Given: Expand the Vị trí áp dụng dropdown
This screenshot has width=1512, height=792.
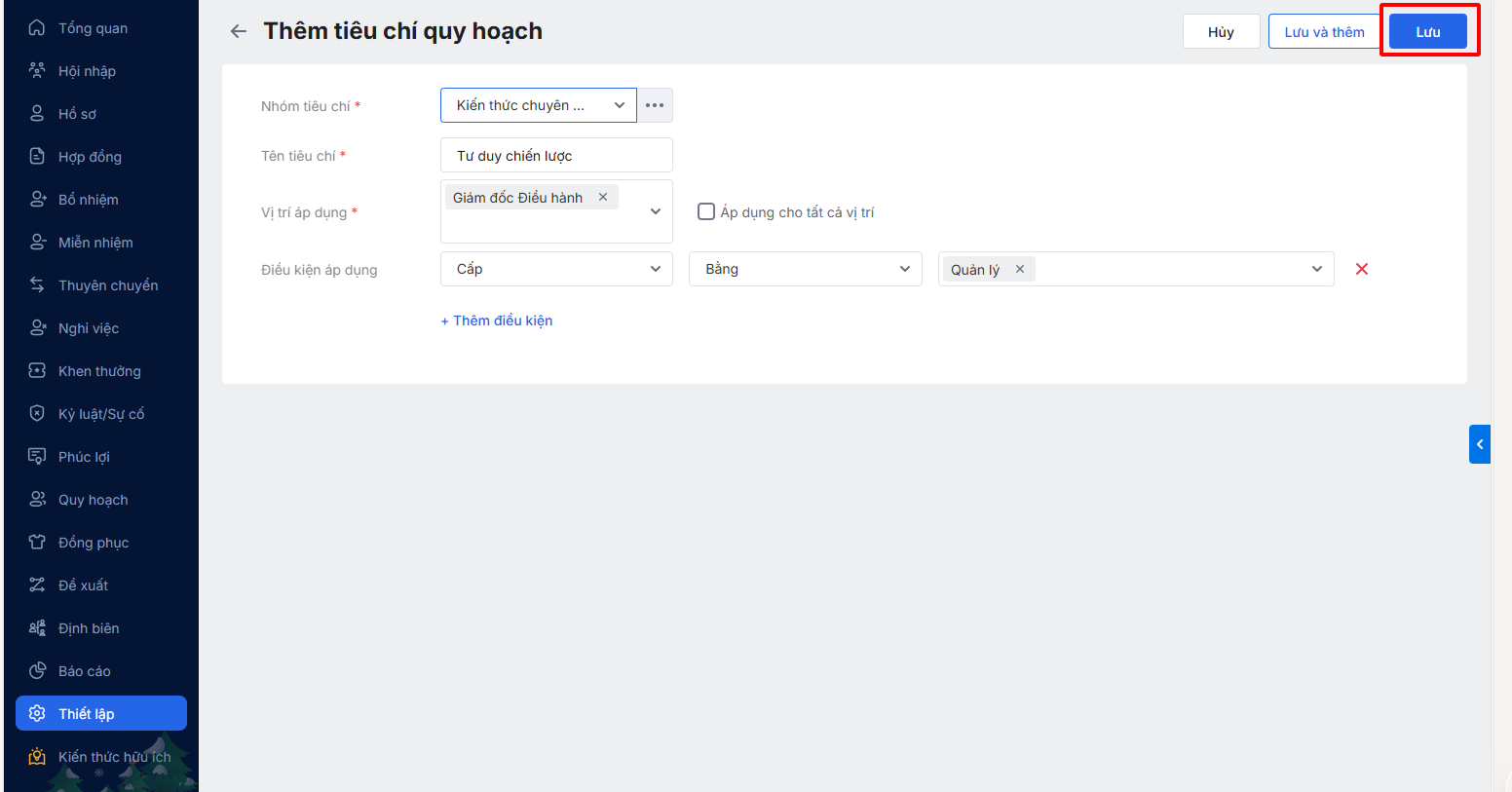Looking at the screenshot, I should click(x=656, y=211).
